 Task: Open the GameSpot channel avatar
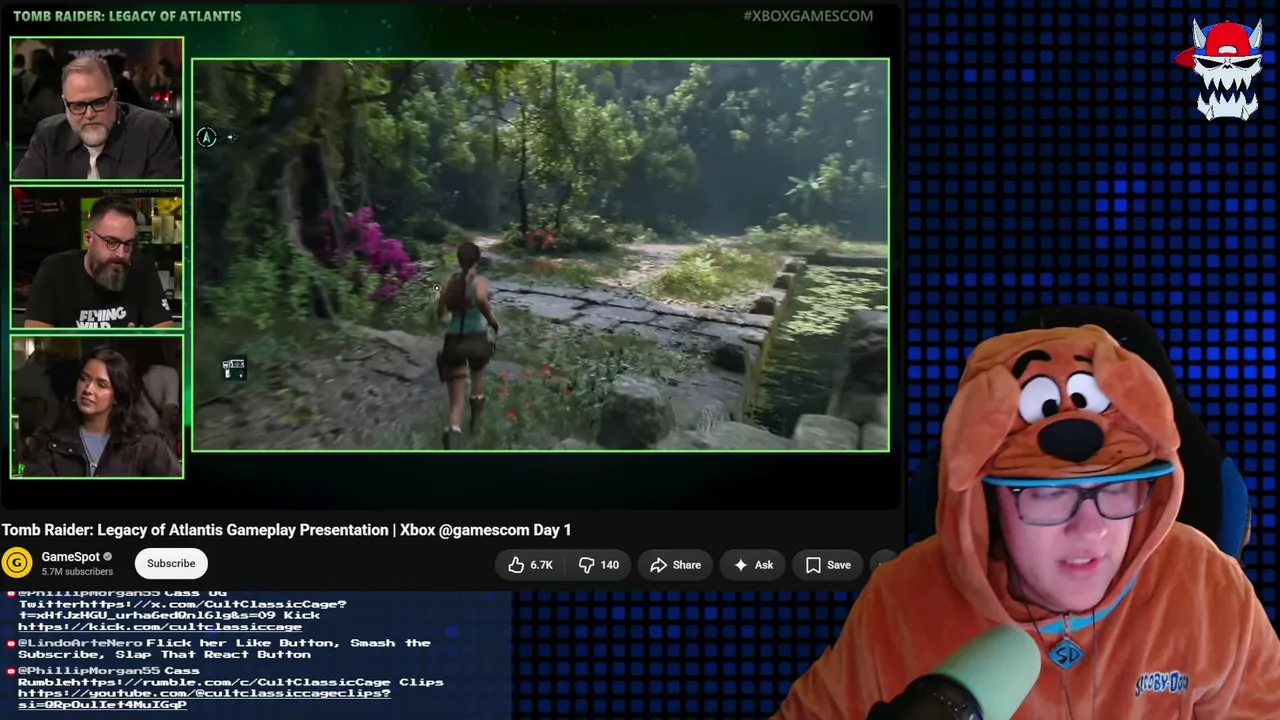pos(17,563)
